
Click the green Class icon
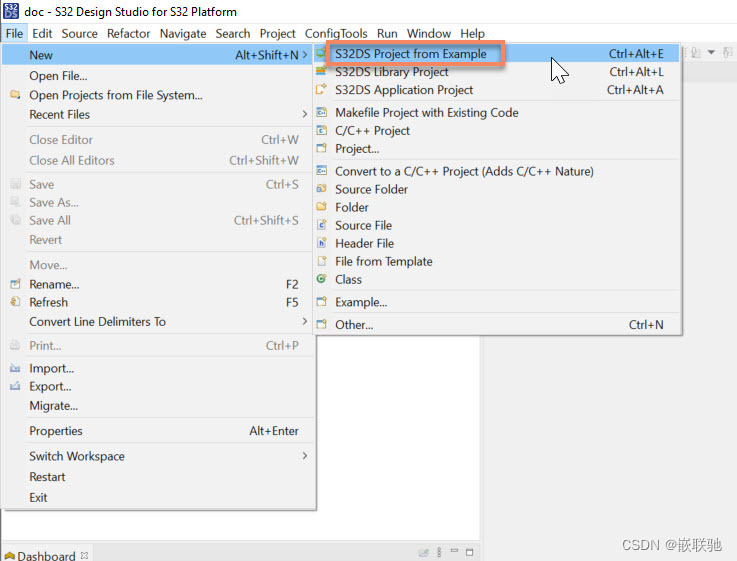pyautogui.click(x=321, y=279)
